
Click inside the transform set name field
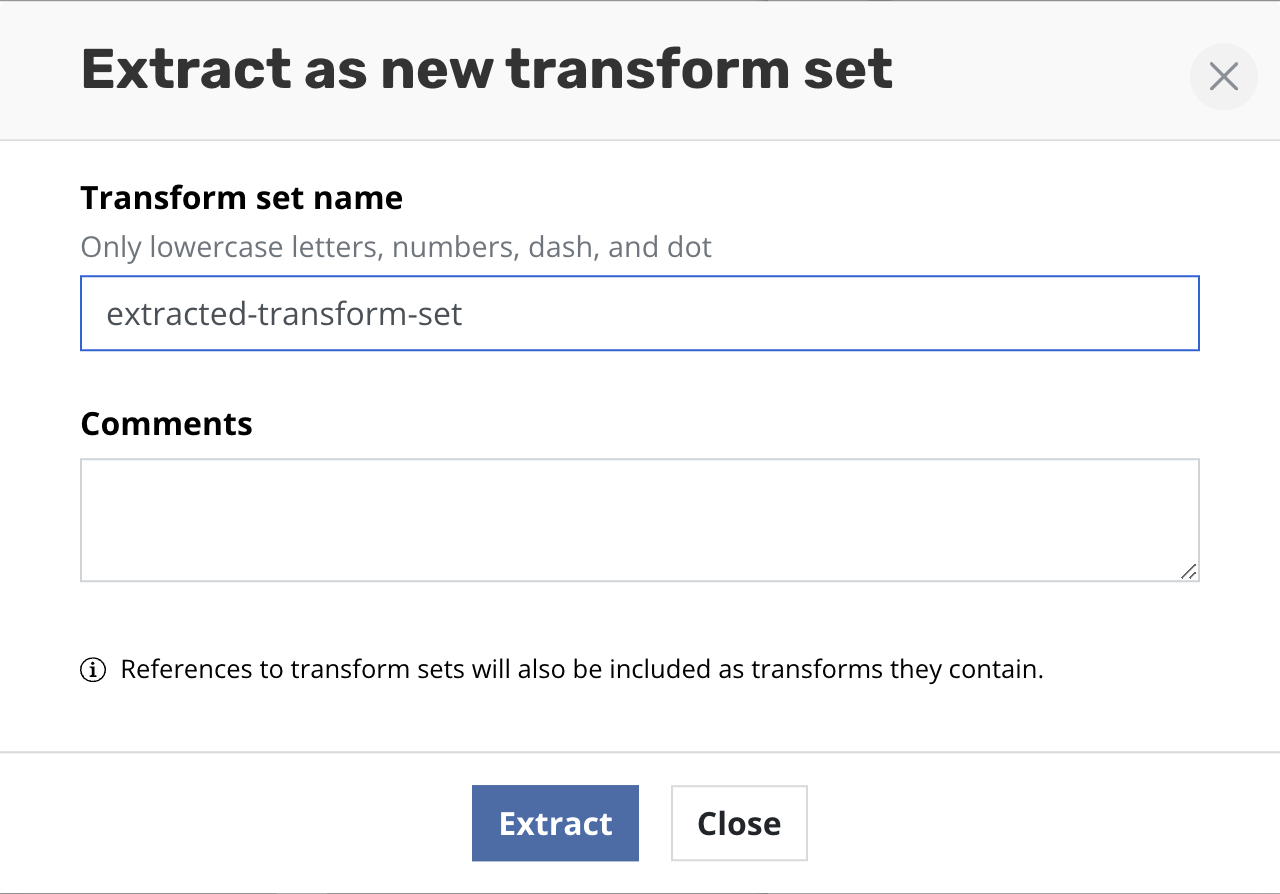pyautogui.click(x=640, y=313)
